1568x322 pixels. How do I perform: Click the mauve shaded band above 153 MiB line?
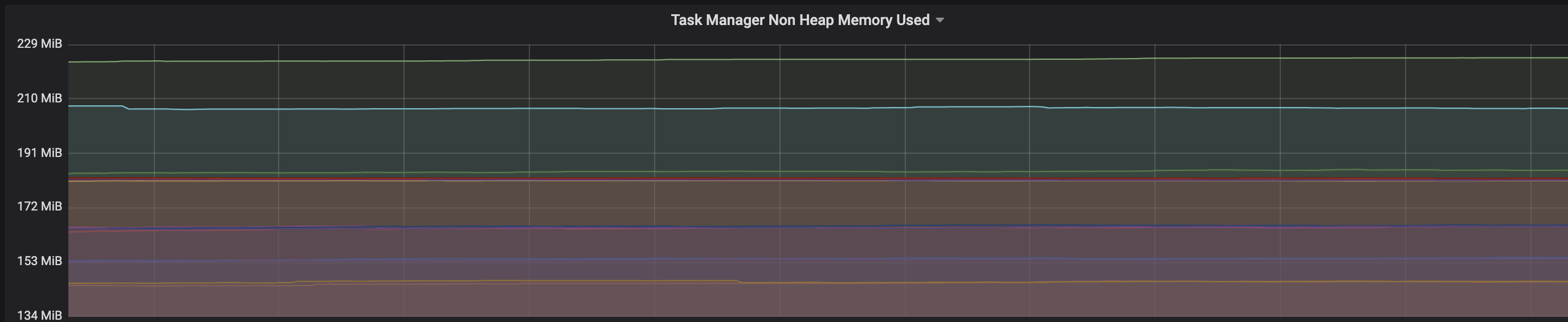[791, 243]
